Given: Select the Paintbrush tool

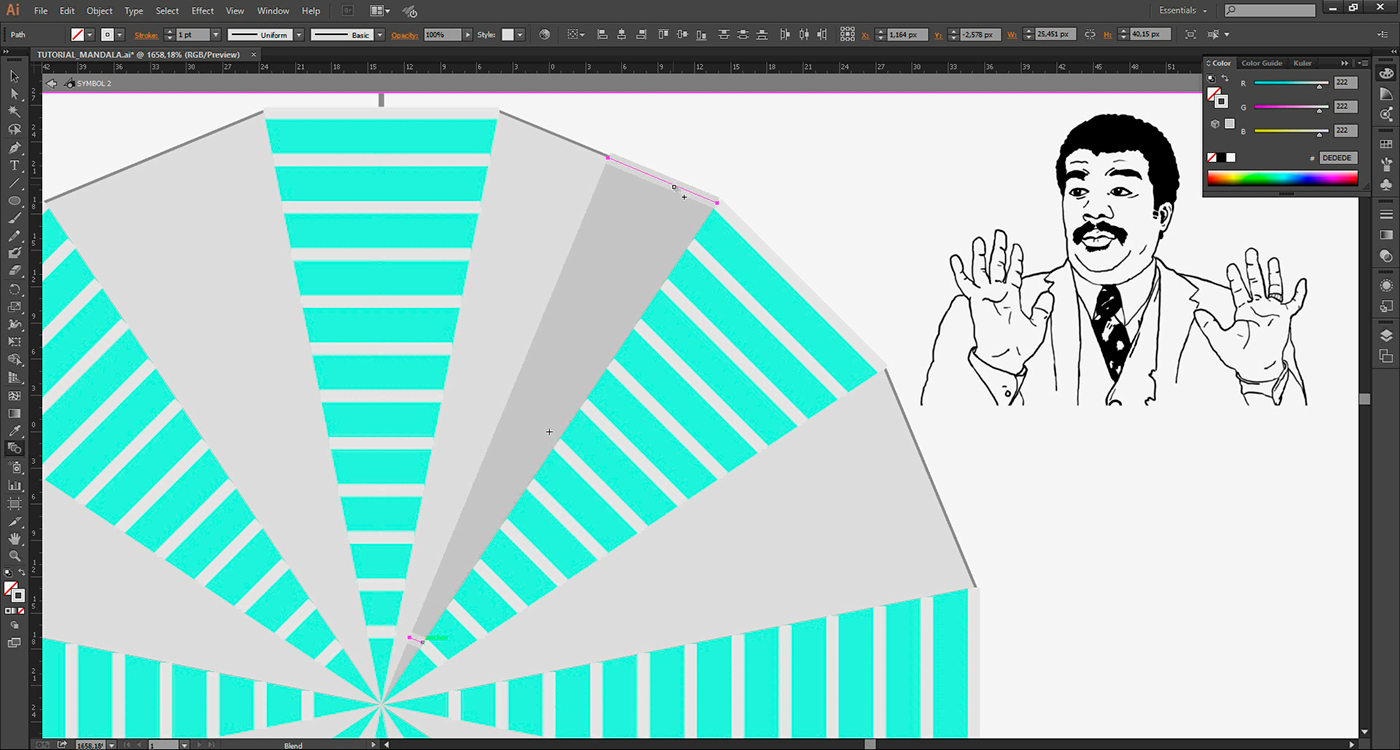Looking at the screenshot, I should (15, 219).
